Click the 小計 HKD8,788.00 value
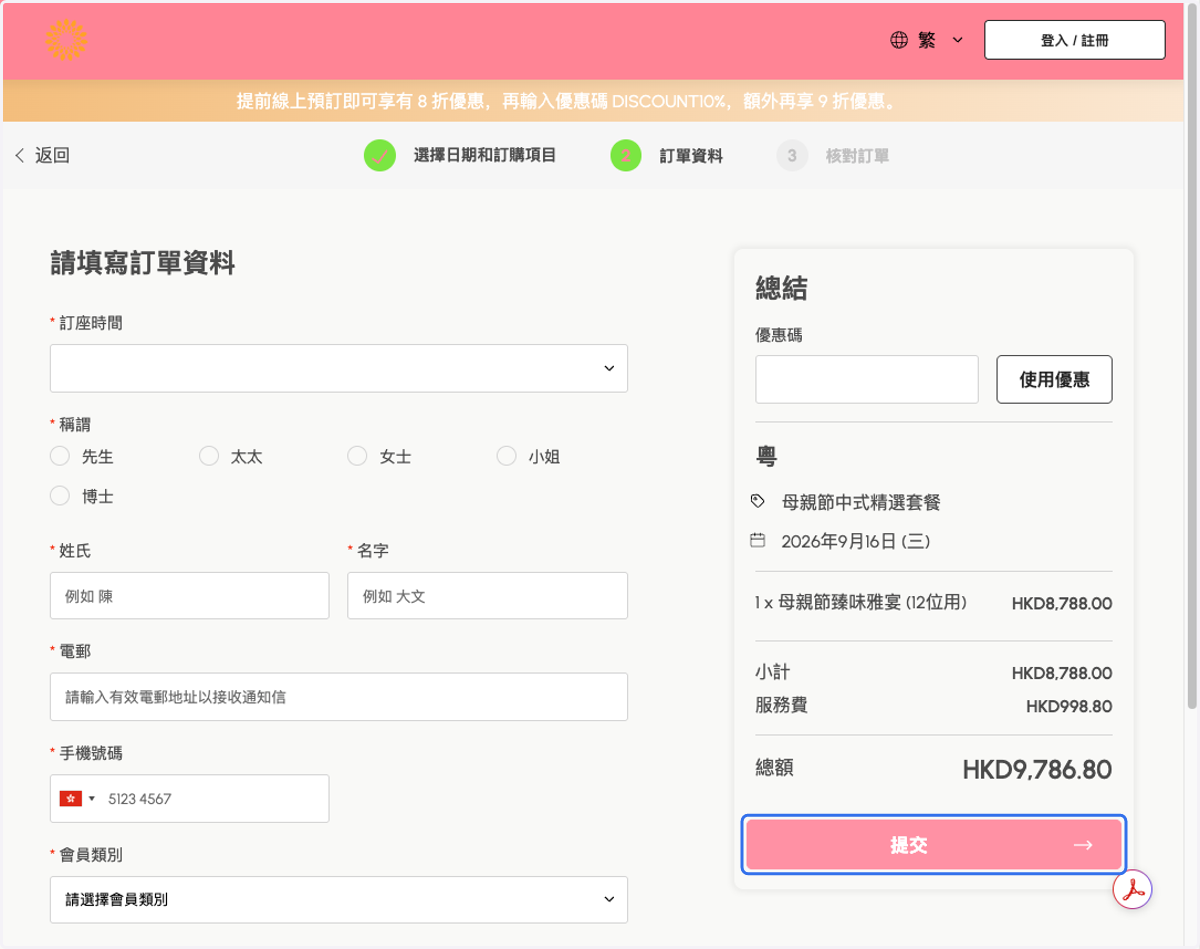Viewport: 1200px width, 949px height. click(x=1062, y=673)
